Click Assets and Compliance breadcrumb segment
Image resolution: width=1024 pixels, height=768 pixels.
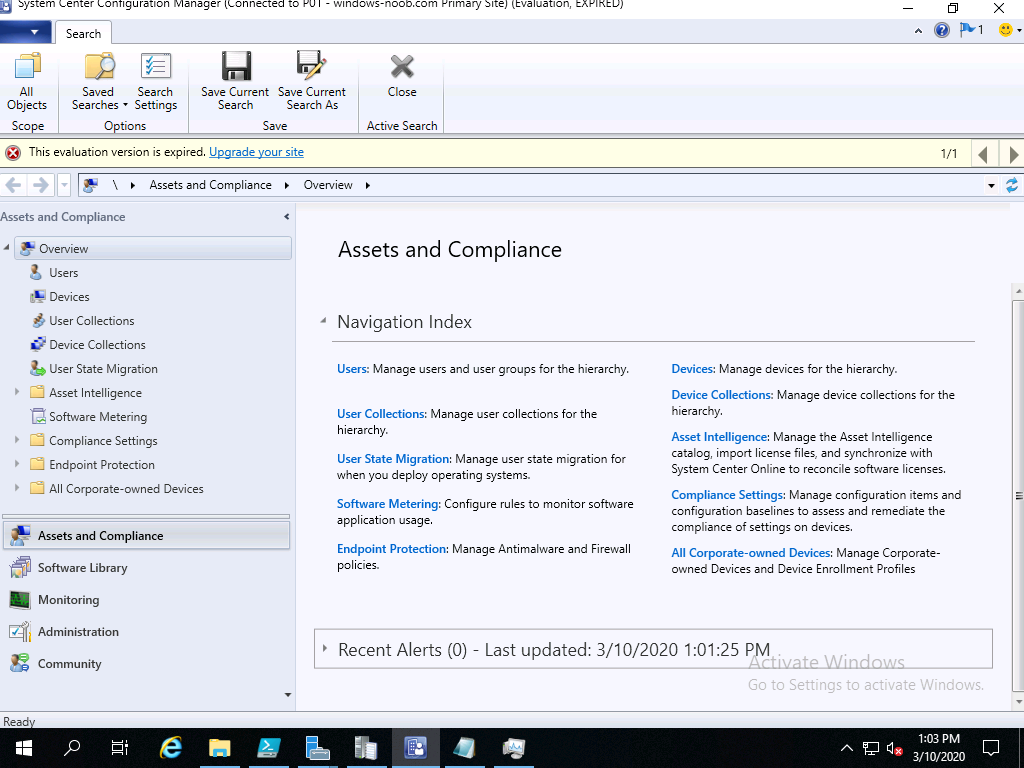point(210,185)
